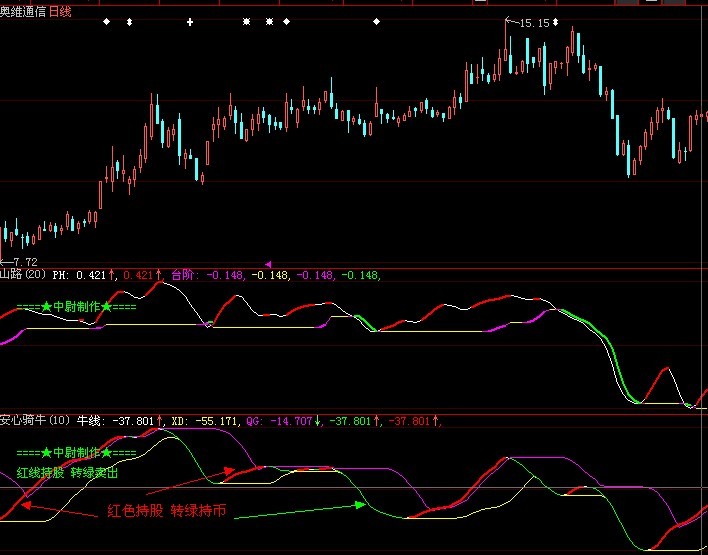708x555 pixels.
Task: Click the 15.15 high price label
Action: (535, 23)
